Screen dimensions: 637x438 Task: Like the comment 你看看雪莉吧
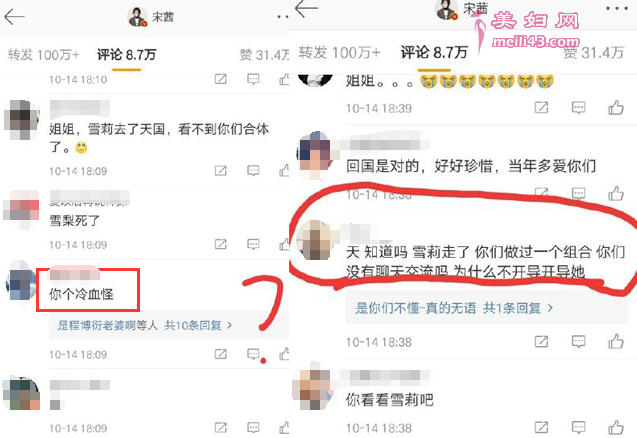click(616, 427)
